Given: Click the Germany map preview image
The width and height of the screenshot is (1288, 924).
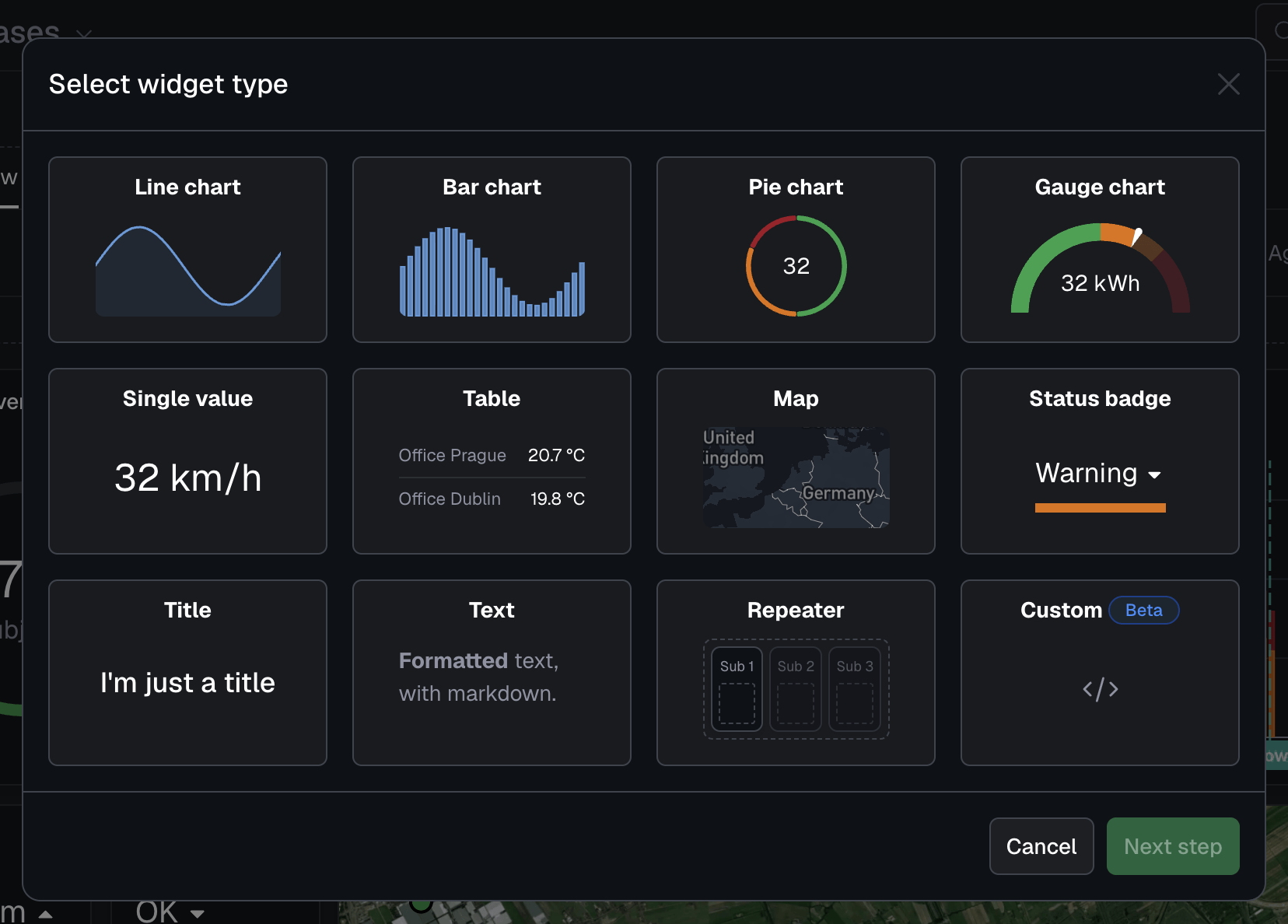Looking at the screenshot, I should (x=796, y=478).
